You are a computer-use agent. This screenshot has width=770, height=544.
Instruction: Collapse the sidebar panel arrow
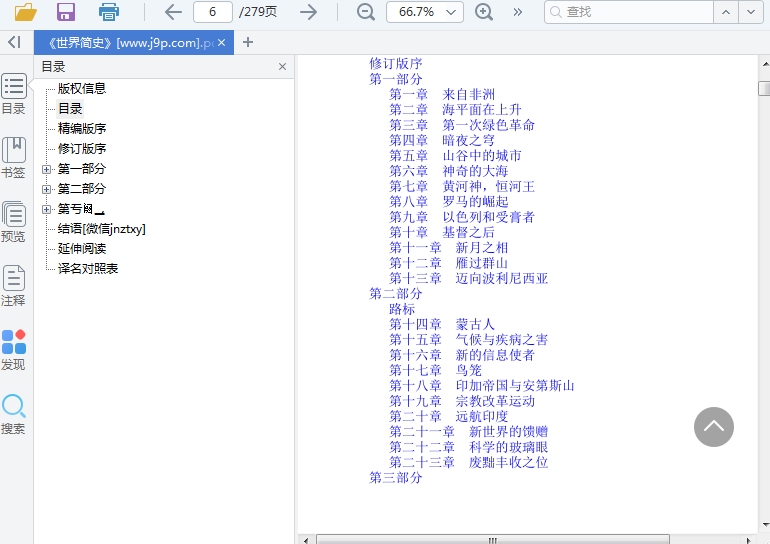pyautogui.click(x=14, y=42)
